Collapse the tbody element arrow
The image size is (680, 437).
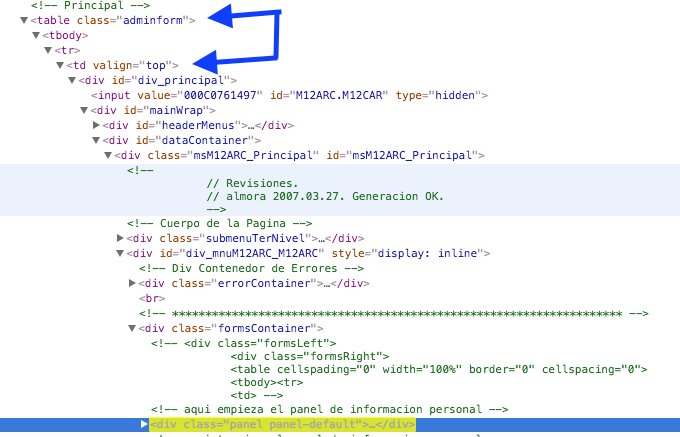click(36, 35)
